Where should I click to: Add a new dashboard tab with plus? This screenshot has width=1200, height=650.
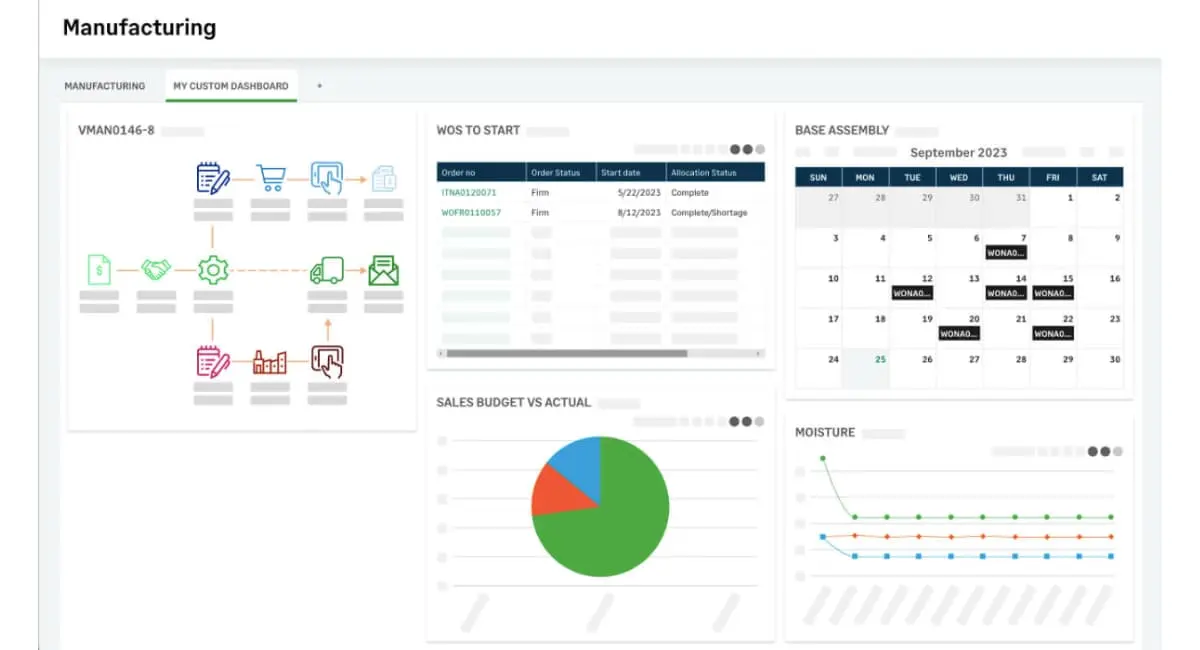(319, 86)
